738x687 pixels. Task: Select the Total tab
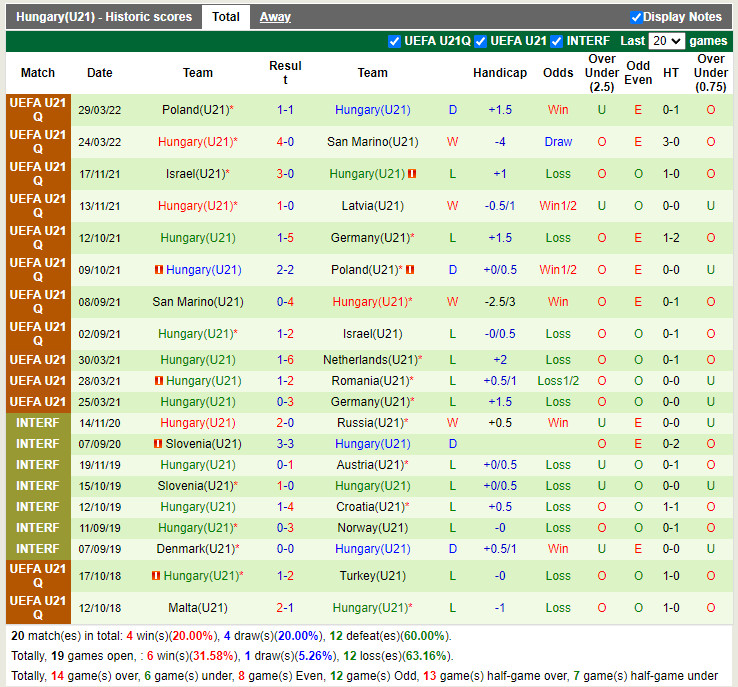coord(226,17)
